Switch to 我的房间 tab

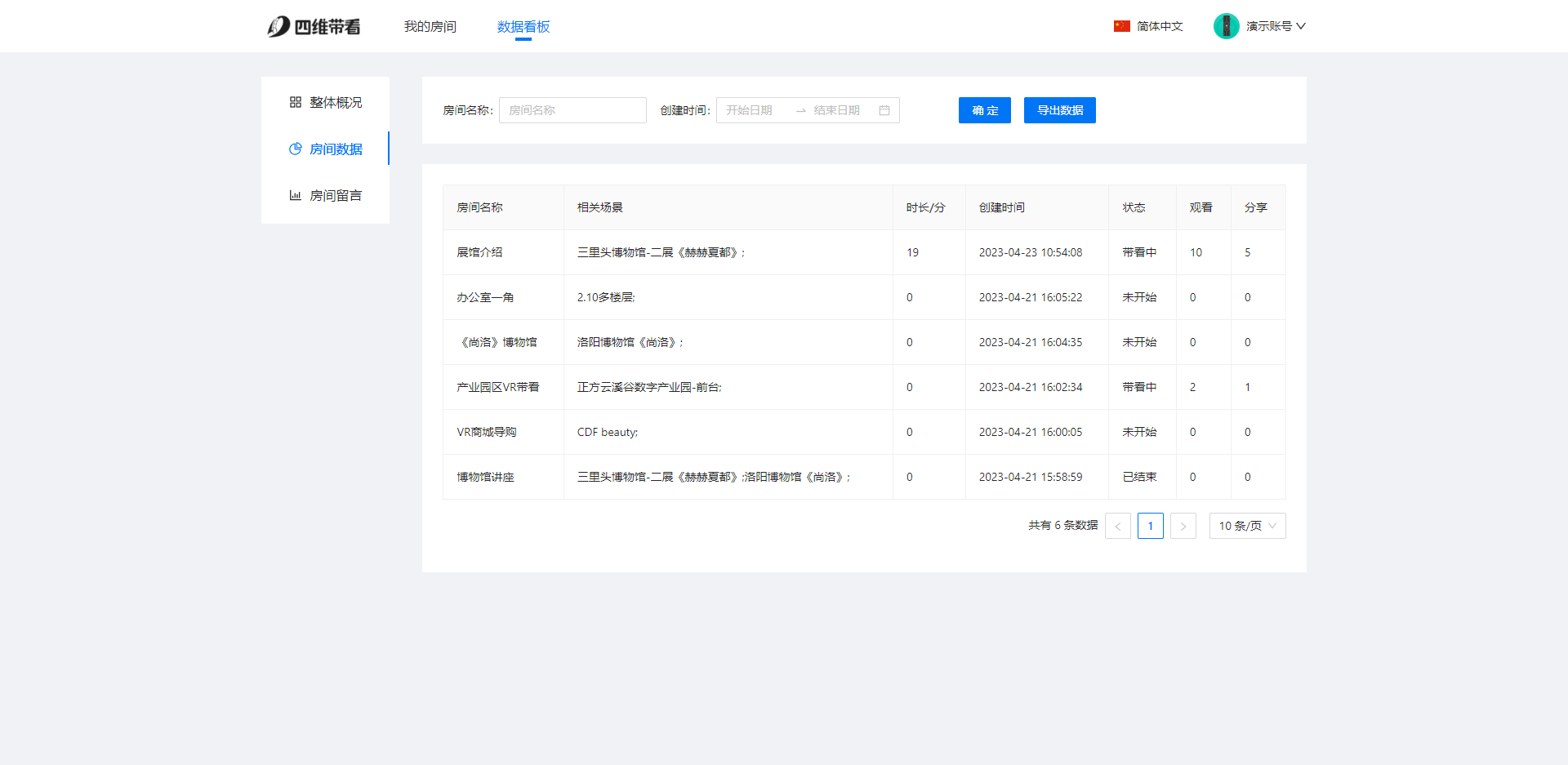pos(430,27)
